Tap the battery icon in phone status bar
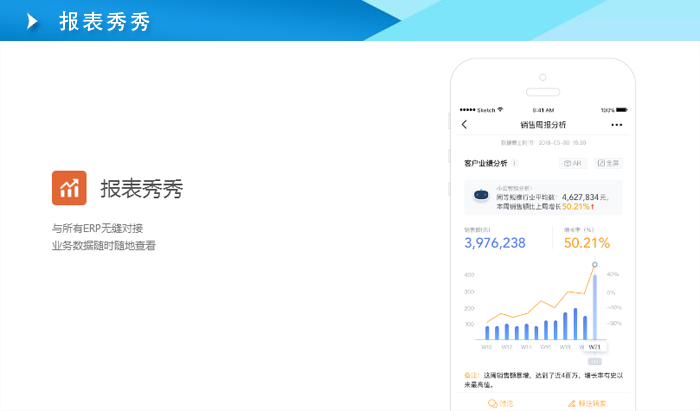This screenshot has width=700, height=411. pyautogui.click(x=622, y=110)
